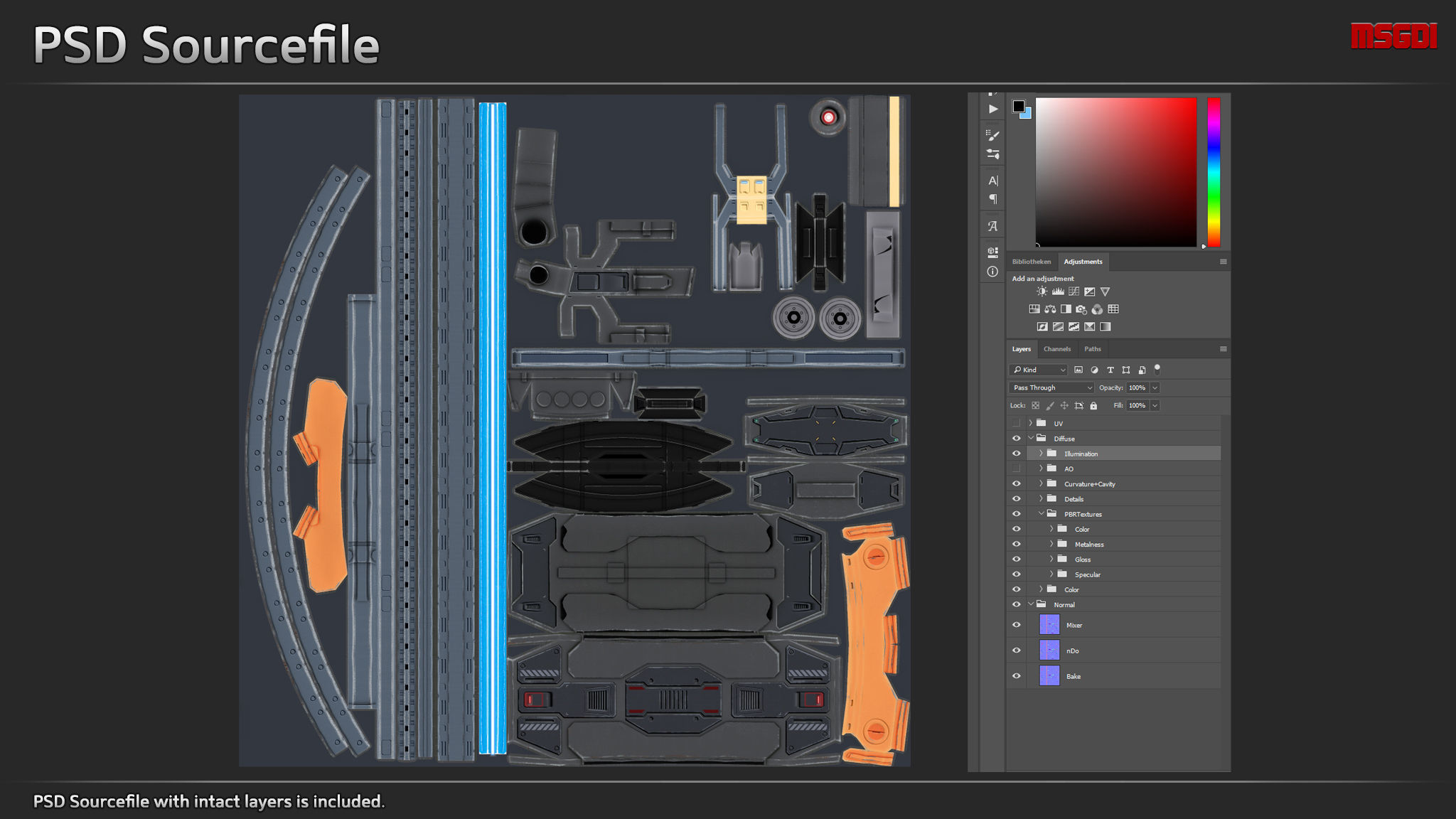Switch to the Channels tab

[1056, 349]
